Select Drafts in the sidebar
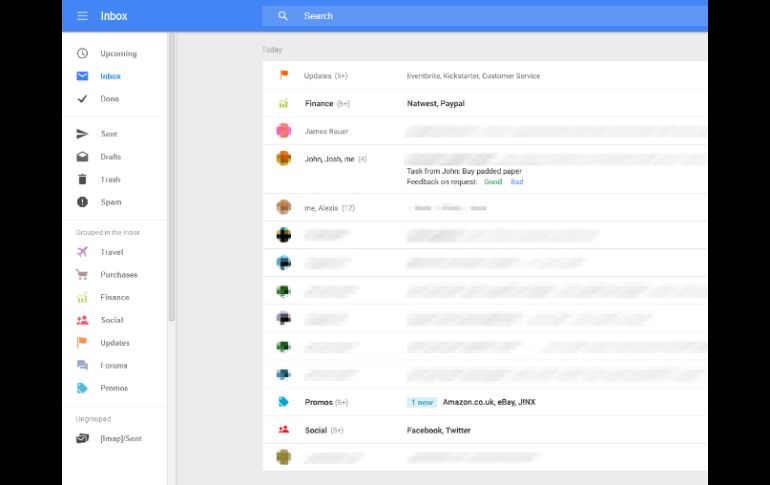This screenshot has width=770, height=485. tap(110, 157)
